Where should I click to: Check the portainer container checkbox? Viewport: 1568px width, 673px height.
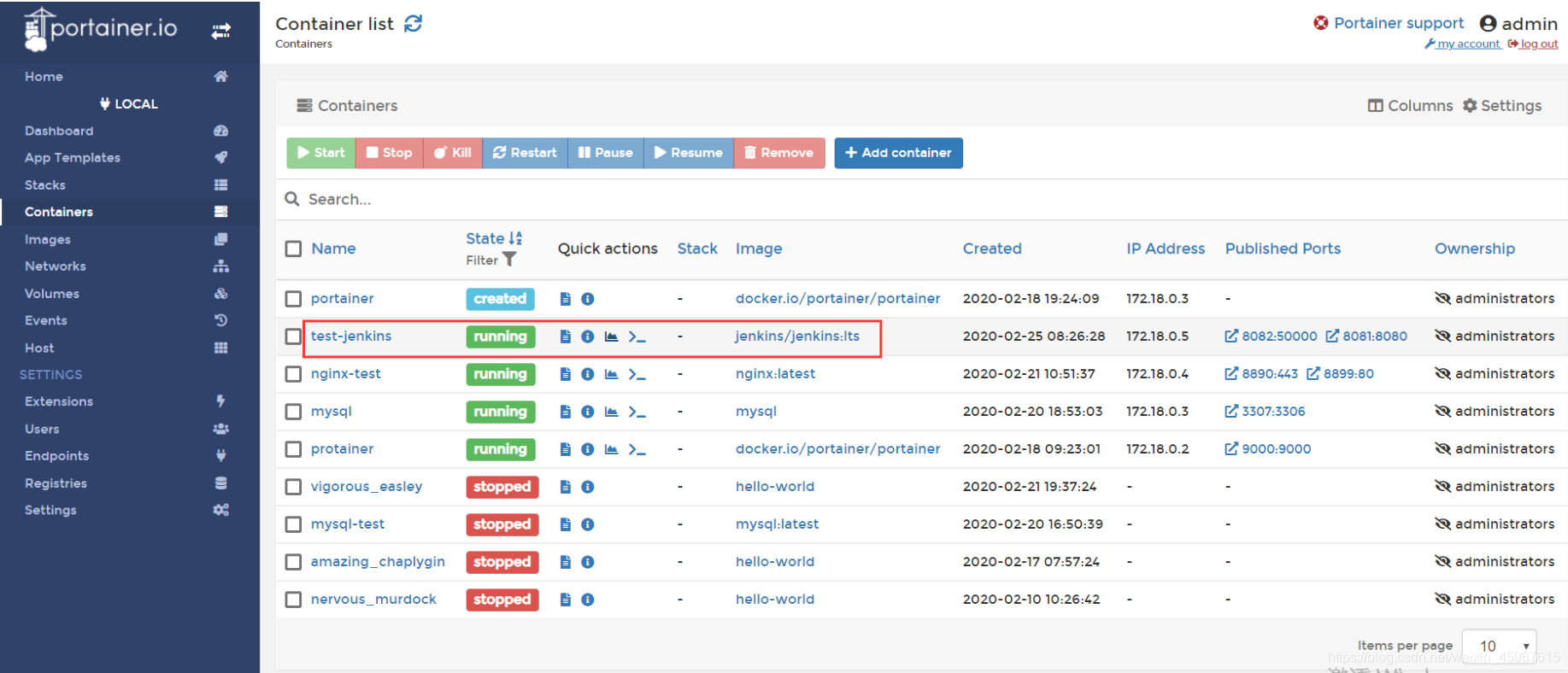click(x=293, y=299)
